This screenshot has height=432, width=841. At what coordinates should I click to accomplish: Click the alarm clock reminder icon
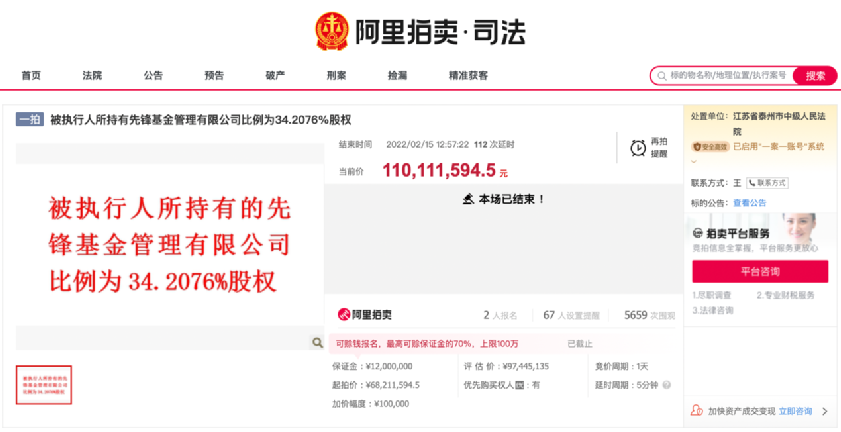(x=638, y=148)
